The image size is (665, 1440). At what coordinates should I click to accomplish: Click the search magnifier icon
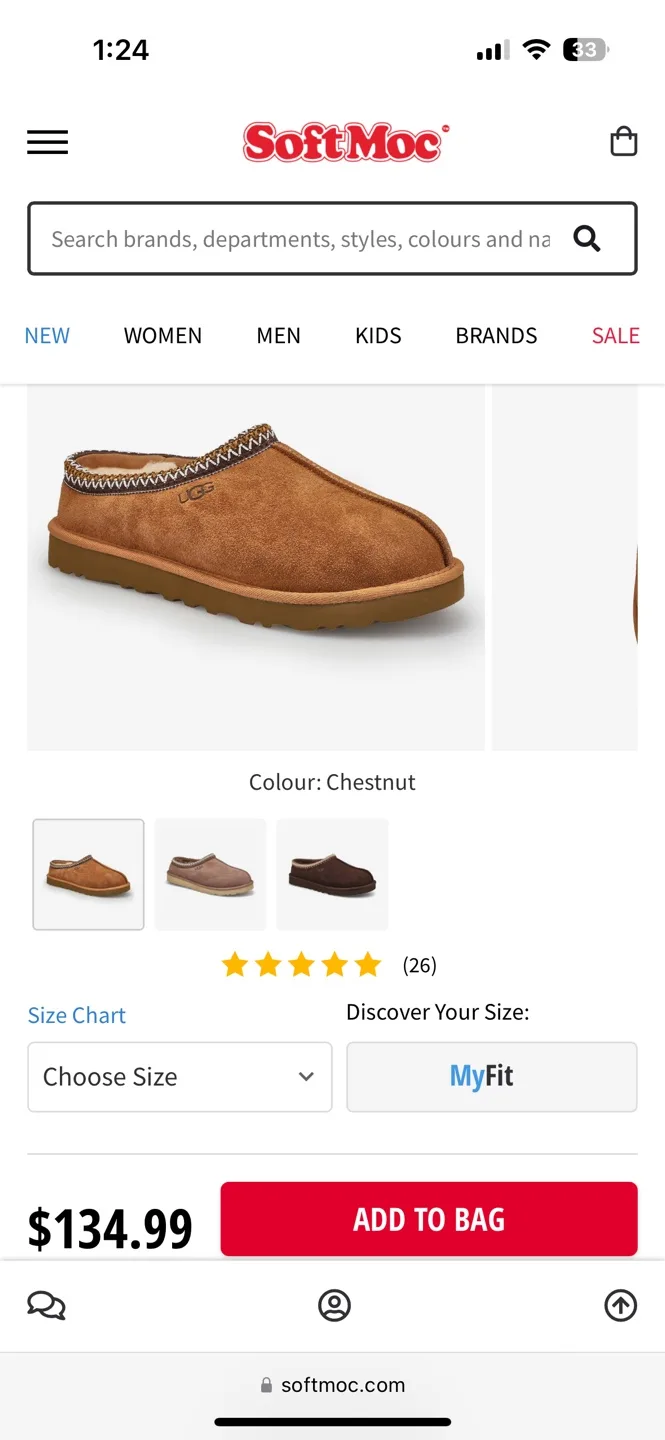point(587,238)
